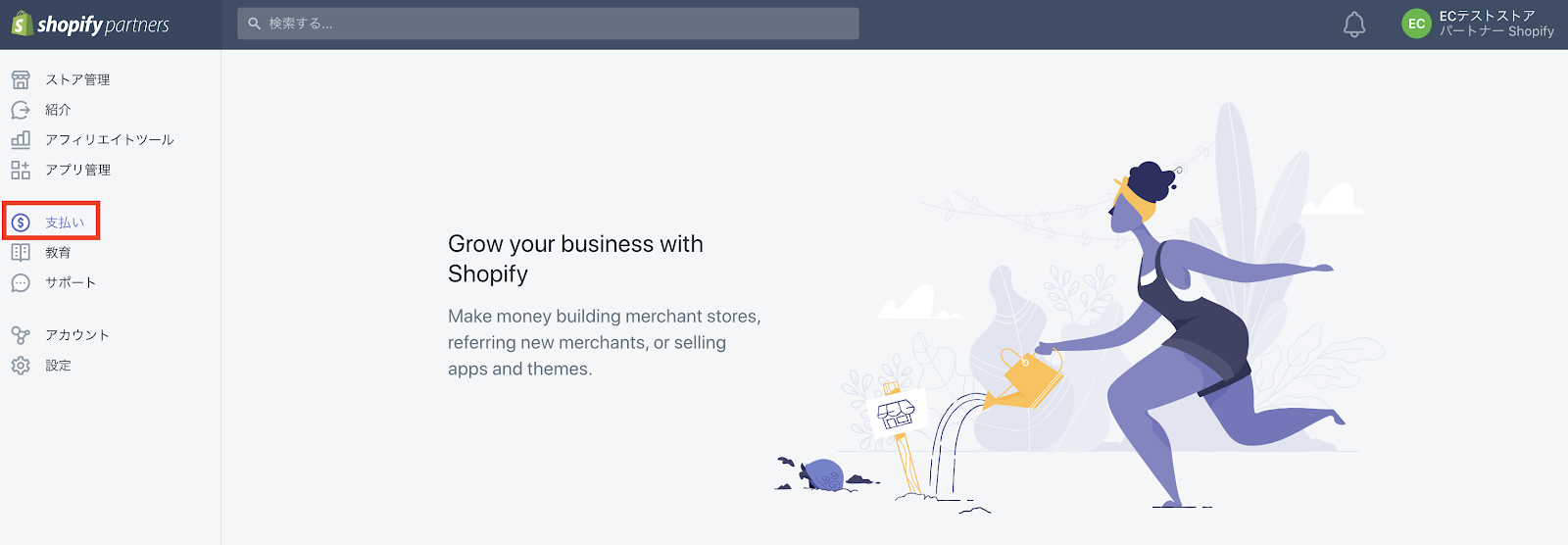This screenshot has height=545, width=1568.
Task: Open notifications with the bell icon
Action: (x=1354, y=25)
